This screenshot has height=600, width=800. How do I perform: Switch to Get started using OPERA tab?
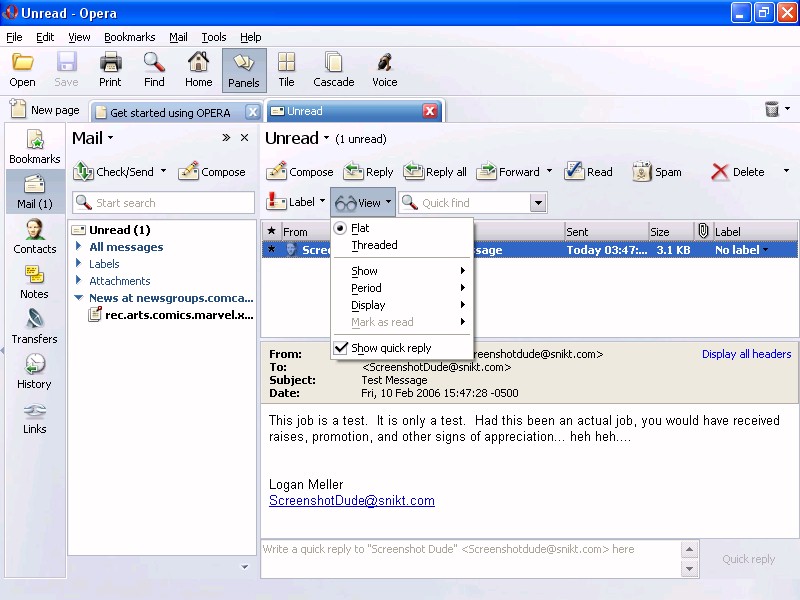170,112
